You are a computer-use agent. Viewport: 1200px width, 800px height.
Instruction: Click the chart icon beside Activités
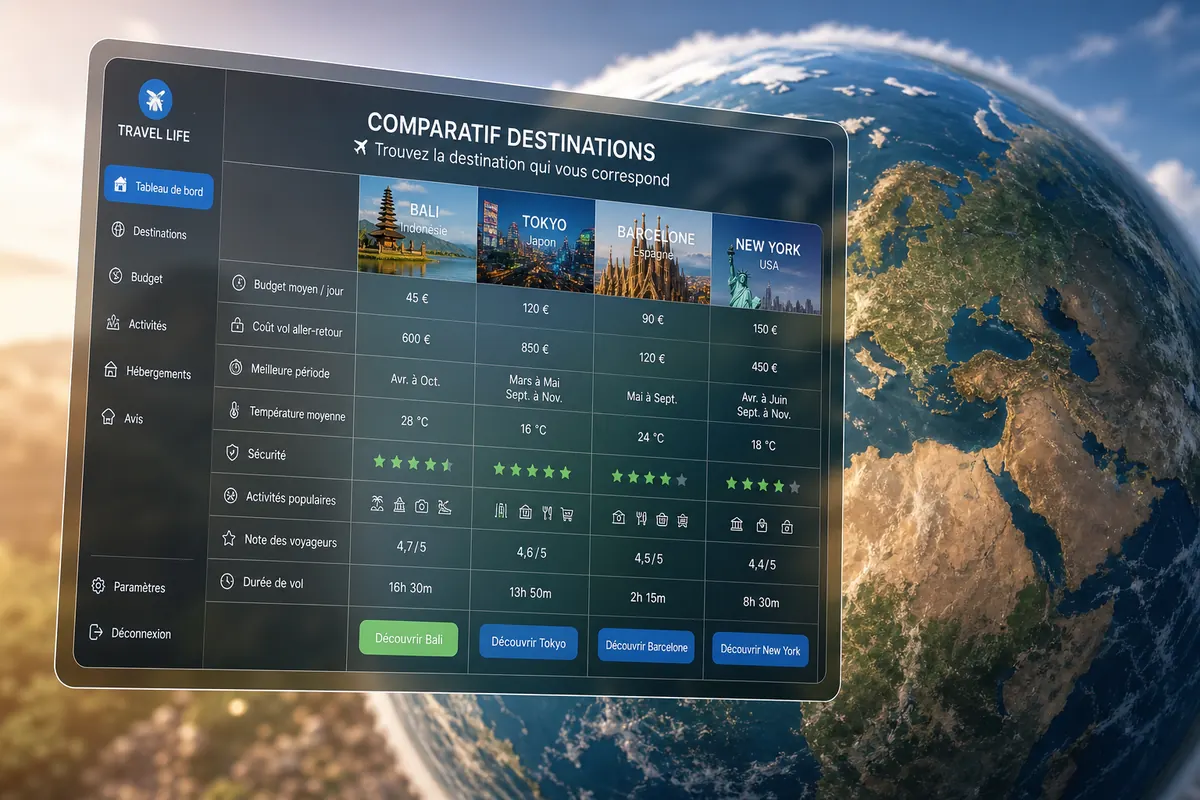tap(112, 322)
